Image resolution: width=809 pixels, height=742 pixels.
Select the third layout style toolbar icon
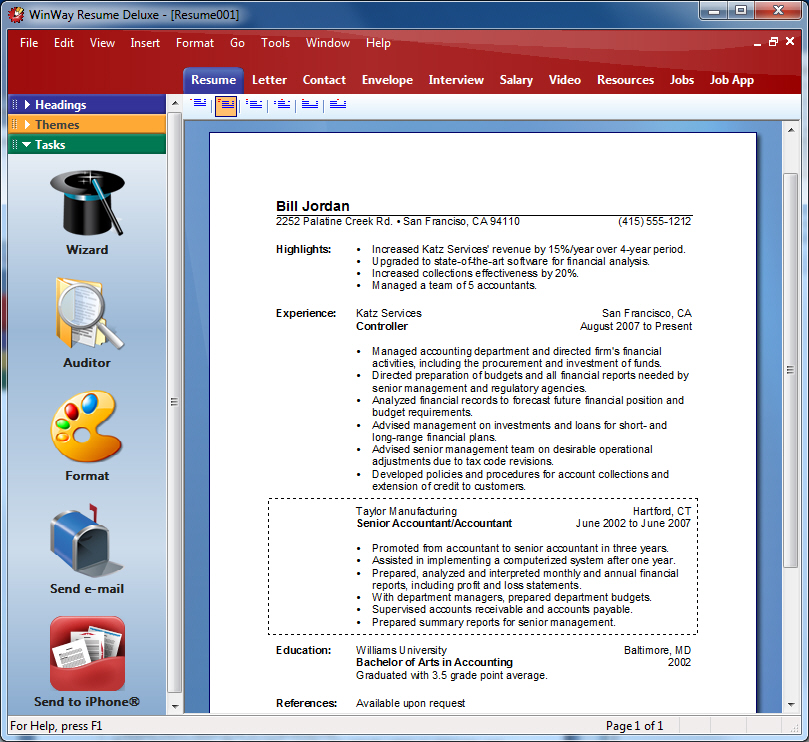tap(254, 104)
